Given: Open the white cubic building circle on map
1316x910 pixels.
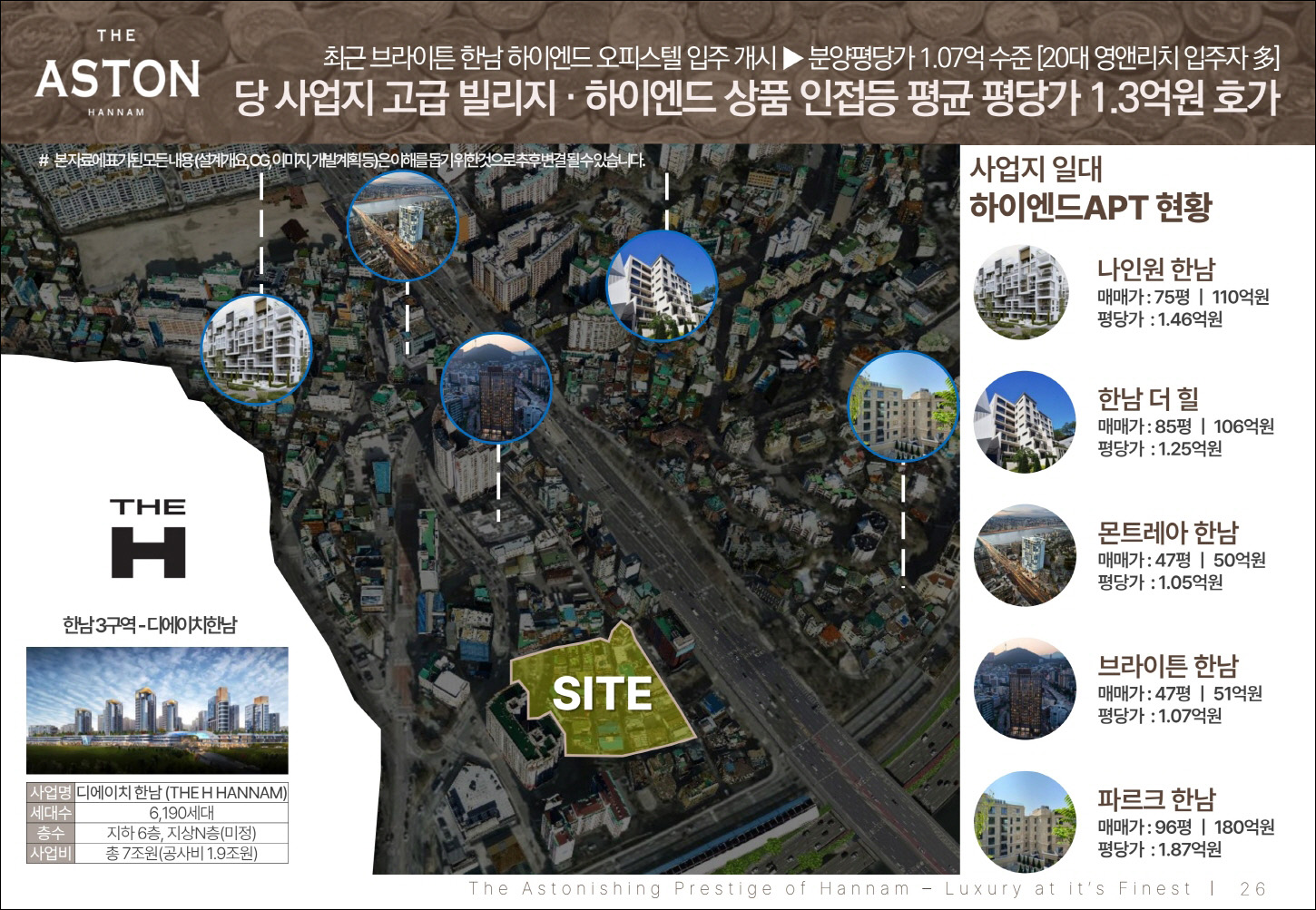Looking at the screenshot, I should [x=256, y=348].
